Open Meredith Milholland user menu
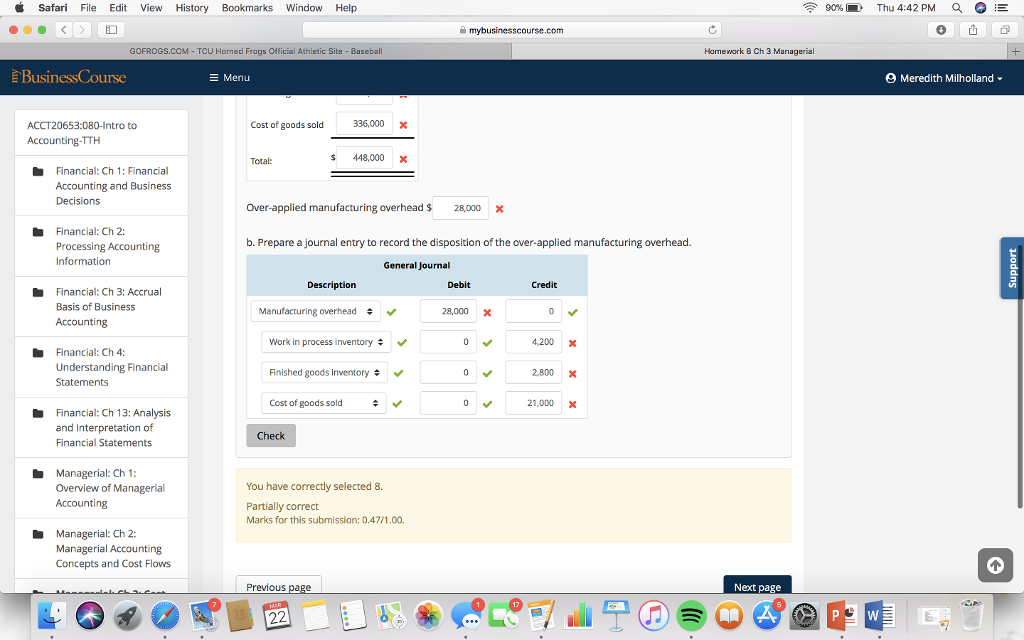 click(x=944, y=78)
